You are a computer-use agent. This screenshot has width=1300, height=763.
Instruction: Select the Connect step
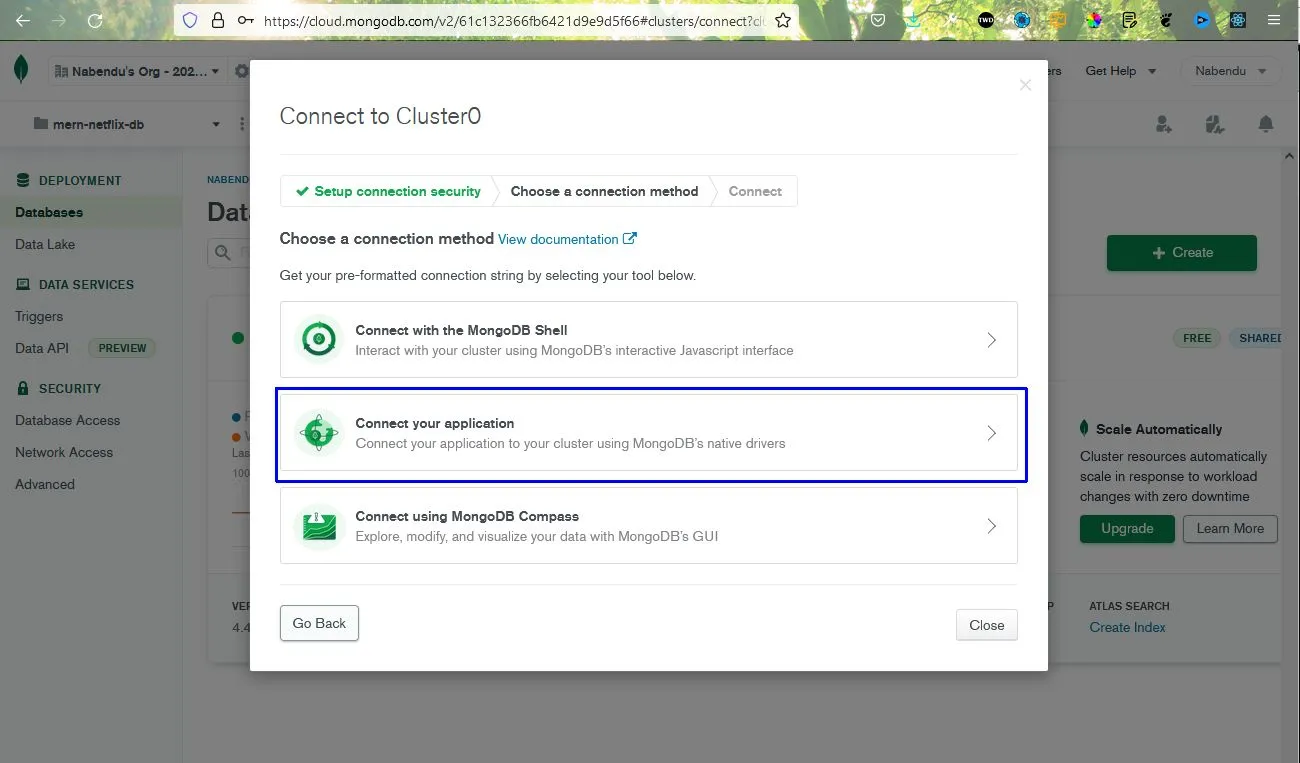coord(755,191)
